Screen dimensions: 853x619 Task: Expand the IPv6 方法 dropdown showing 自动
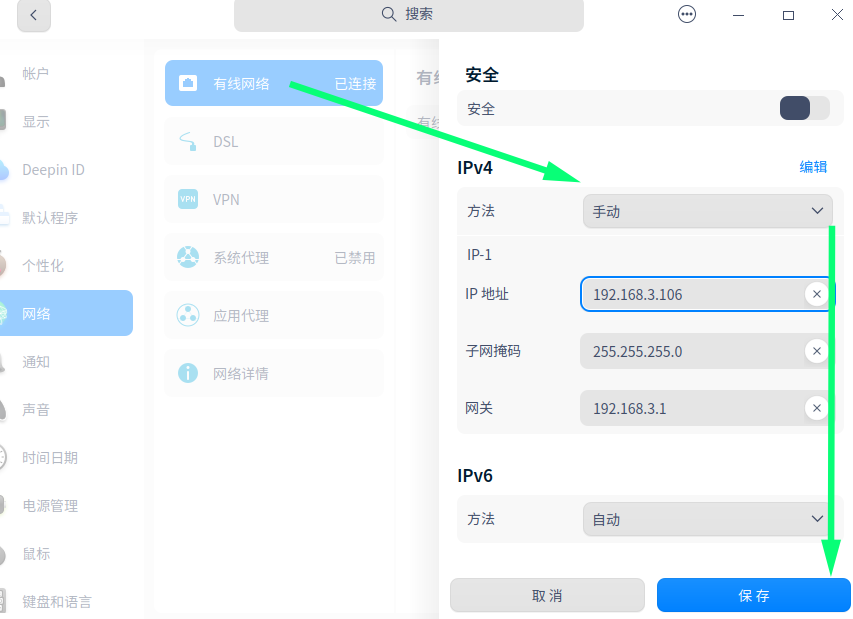click(707, 519)
